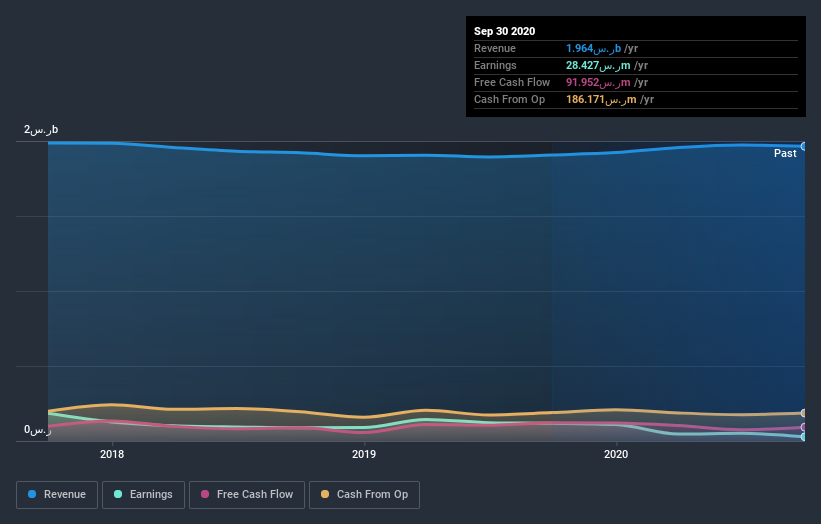The width and height of the screenshot is (821, 524).
Task: Toggle the Earnings legend button
Action: (143, 495)
